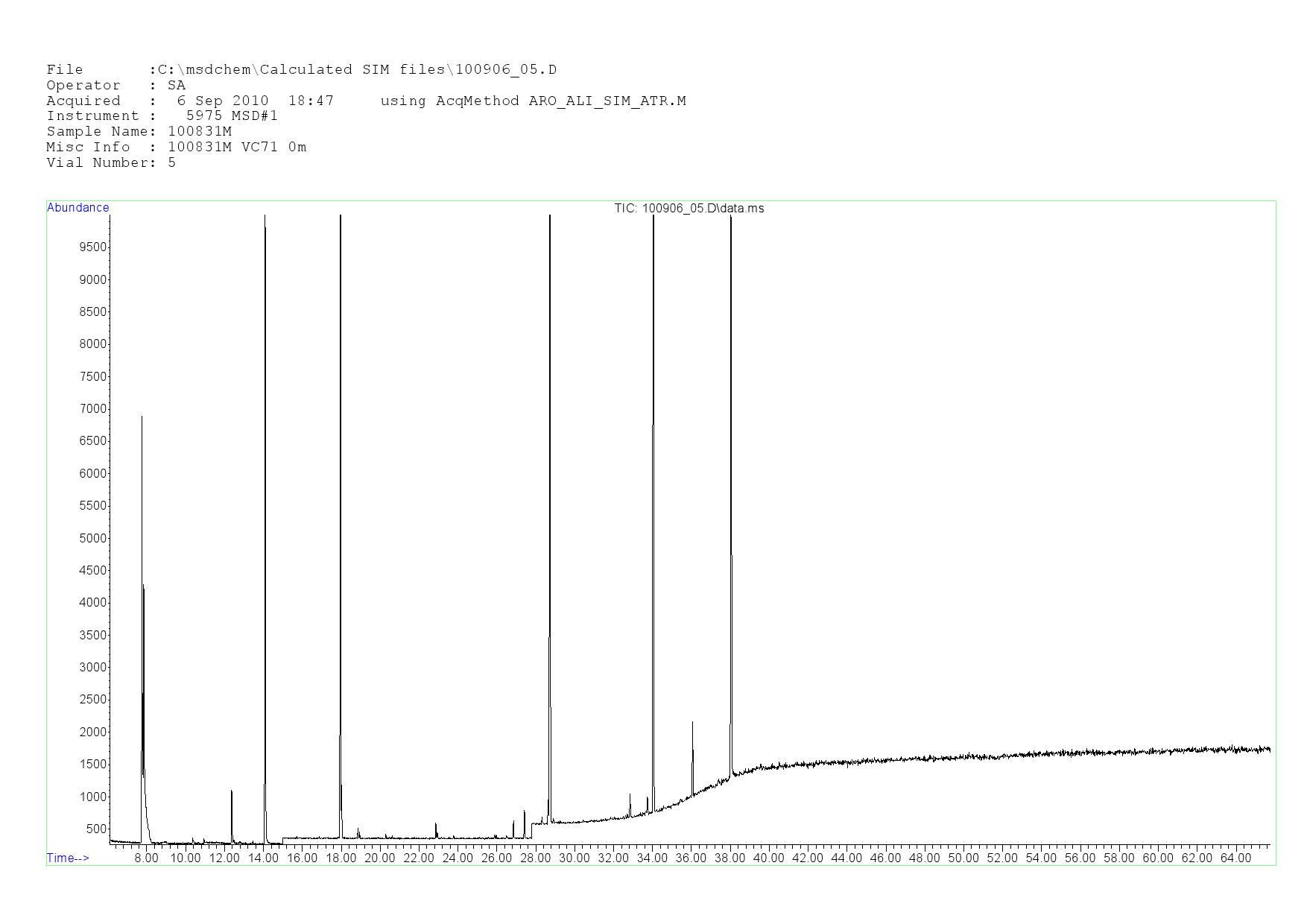Screen dimensions: 1307x924
Task: Click the blue Abundance axis label
Action: [x=77, y=208]
